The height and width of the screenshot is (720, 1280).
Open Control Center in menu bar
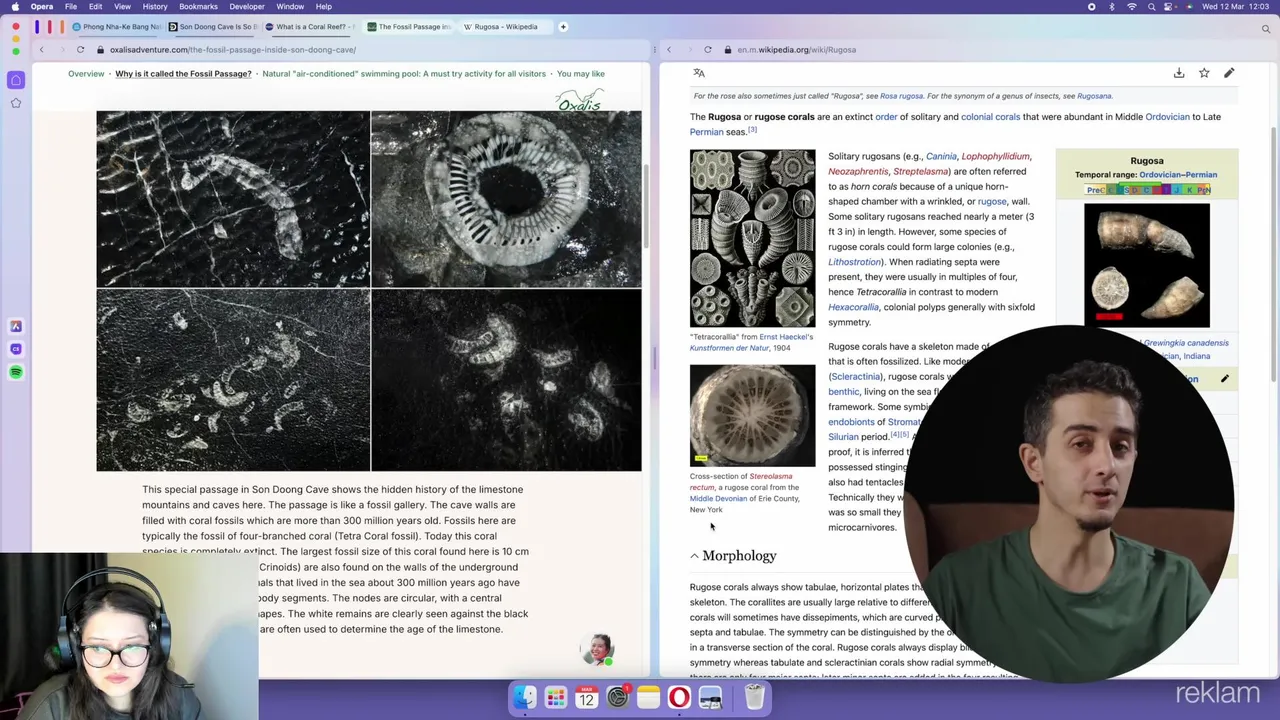point(1172,7)
